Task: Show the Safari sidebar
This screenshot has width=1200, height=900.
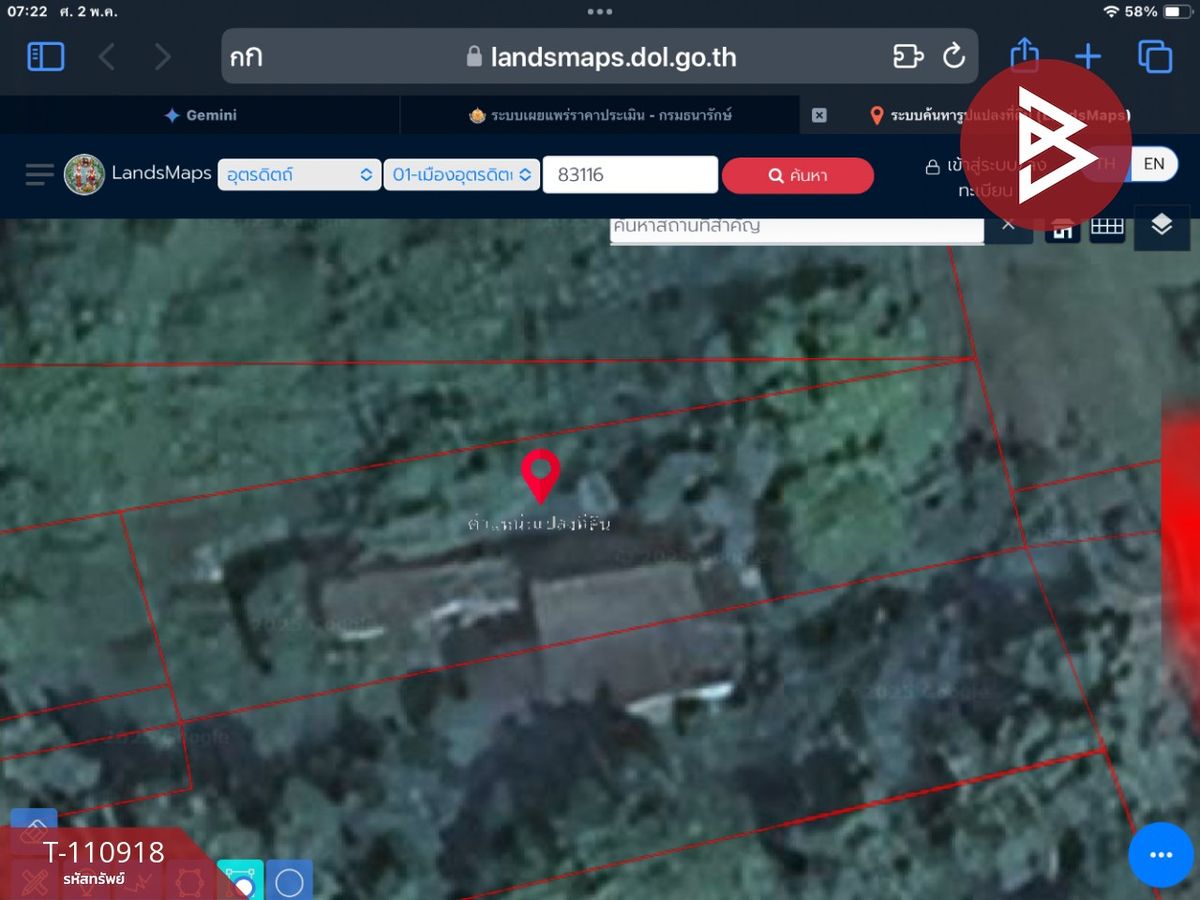Action: pyautogui.click(x=46, y=57)
